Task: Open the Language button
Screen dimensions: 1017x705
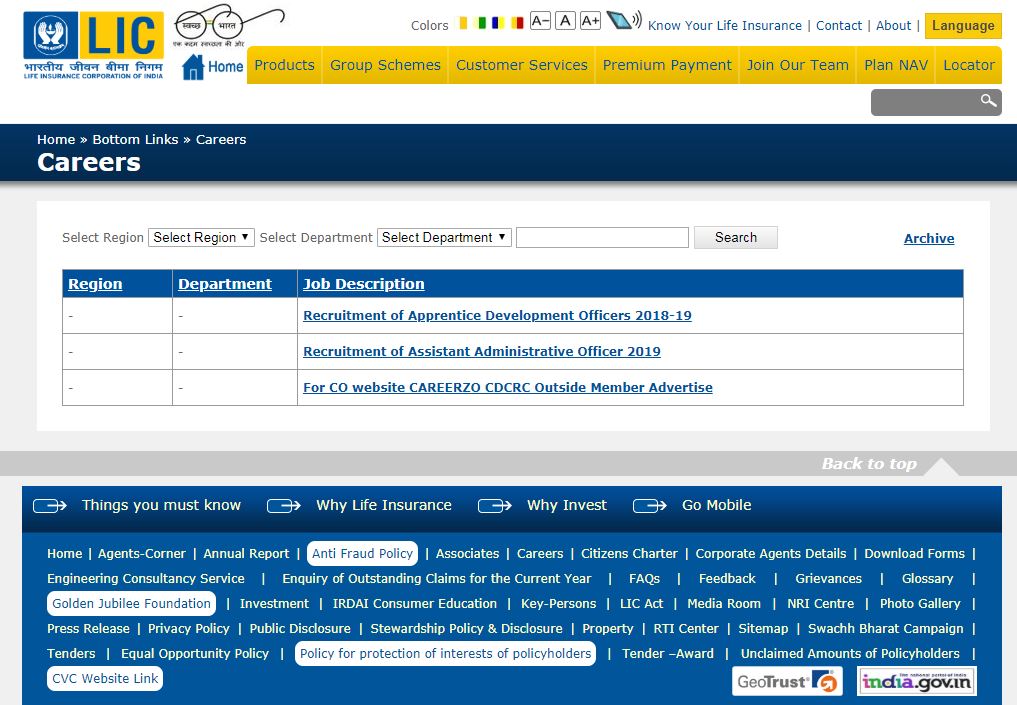Action: (x=963, y=26)
